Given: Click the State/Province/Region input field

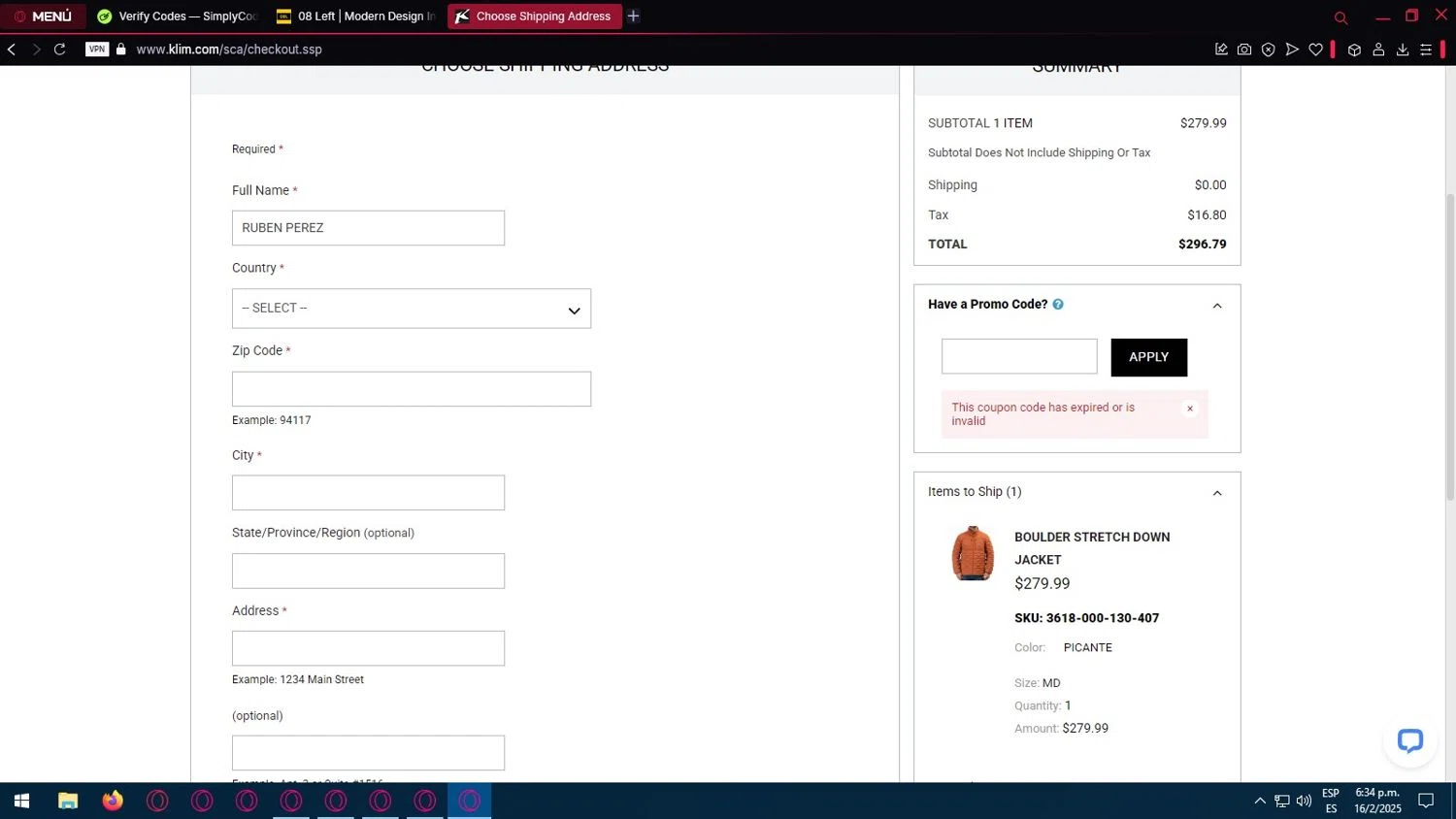Looking at the screenshot, I should pyautogui.click(x=368, y=571).
